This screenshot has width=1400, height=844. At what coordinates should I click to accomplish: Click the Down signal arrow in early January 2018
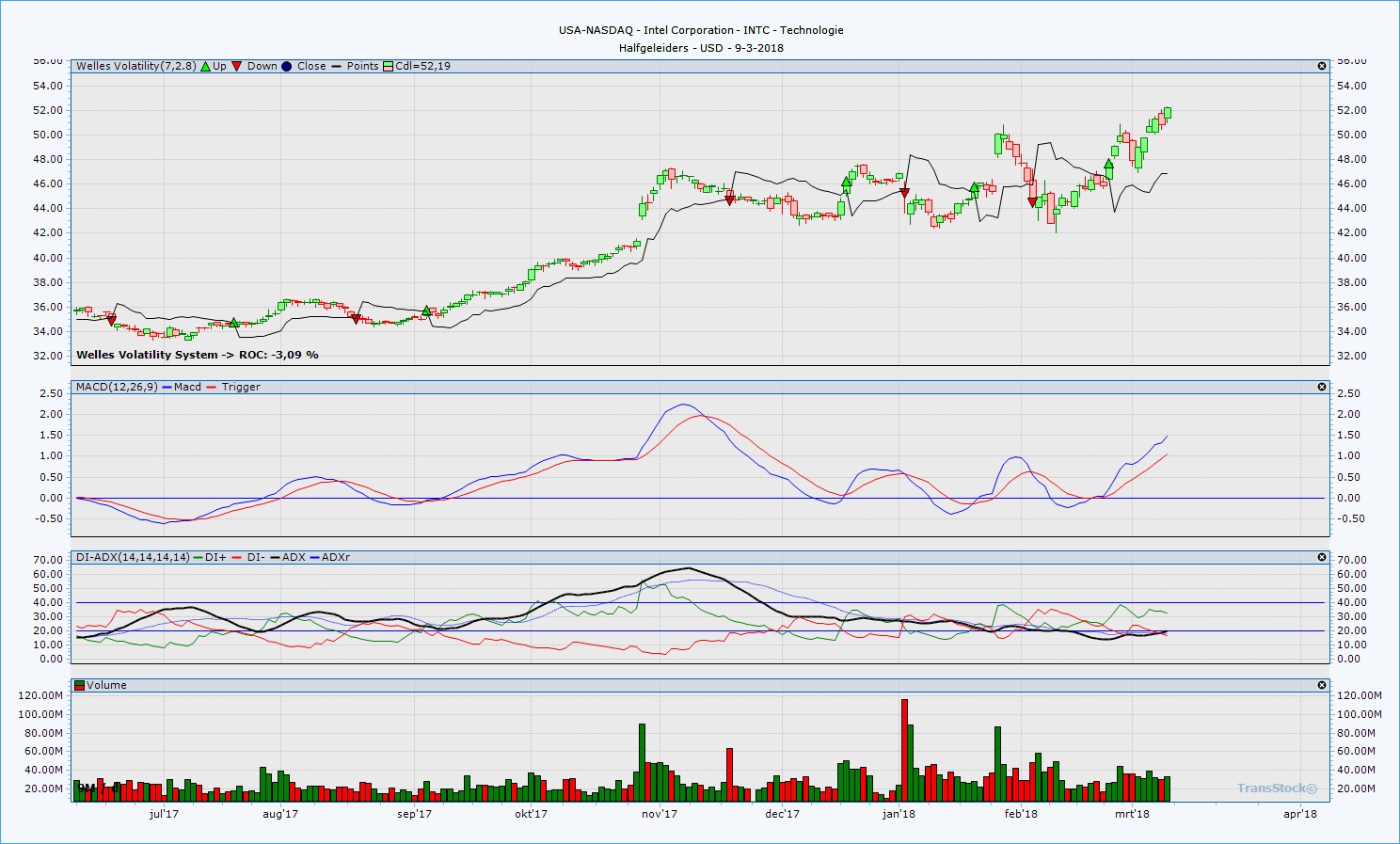click(x=904, y=193)
